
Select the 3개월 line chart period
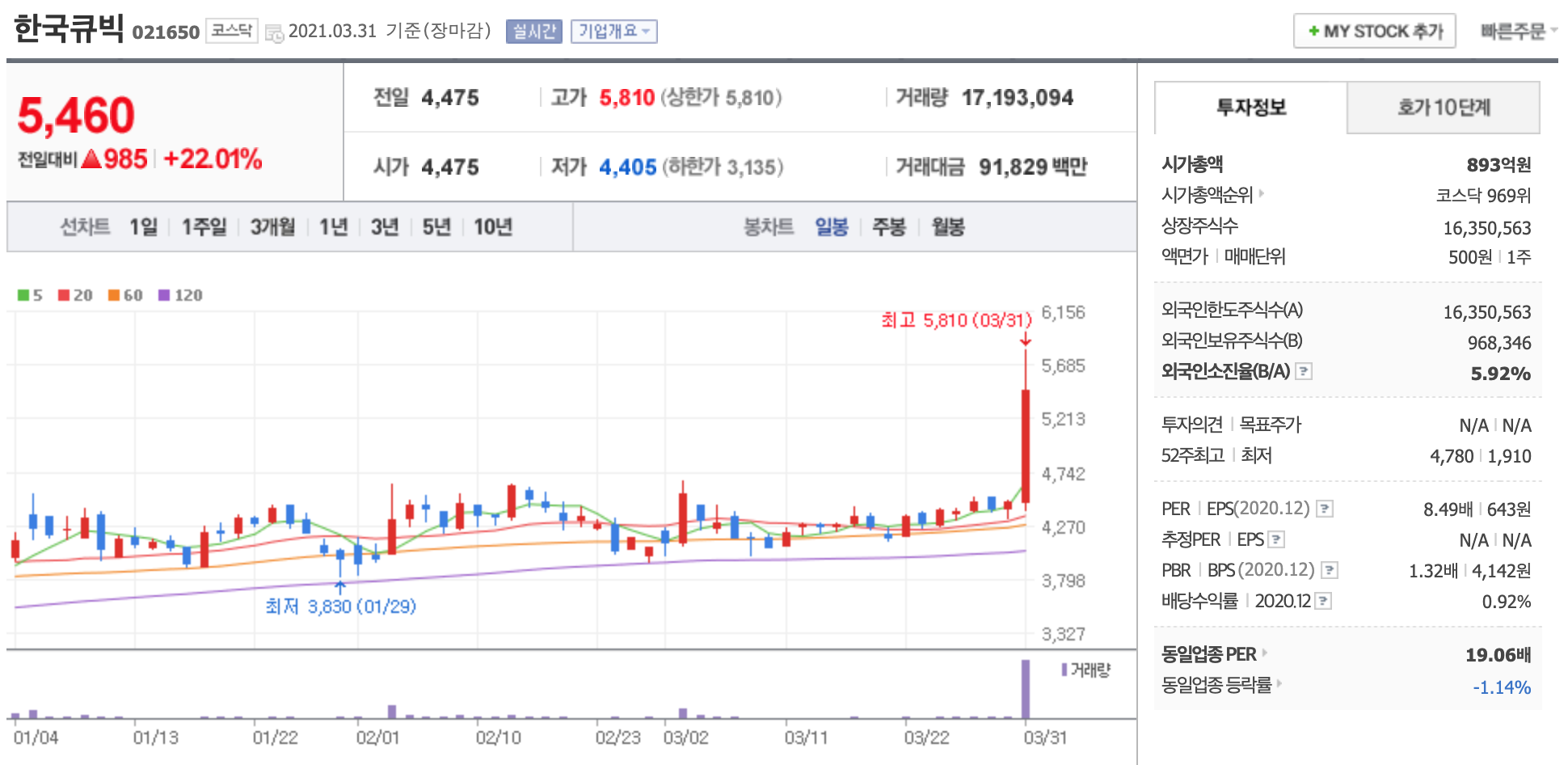point(272,227)
